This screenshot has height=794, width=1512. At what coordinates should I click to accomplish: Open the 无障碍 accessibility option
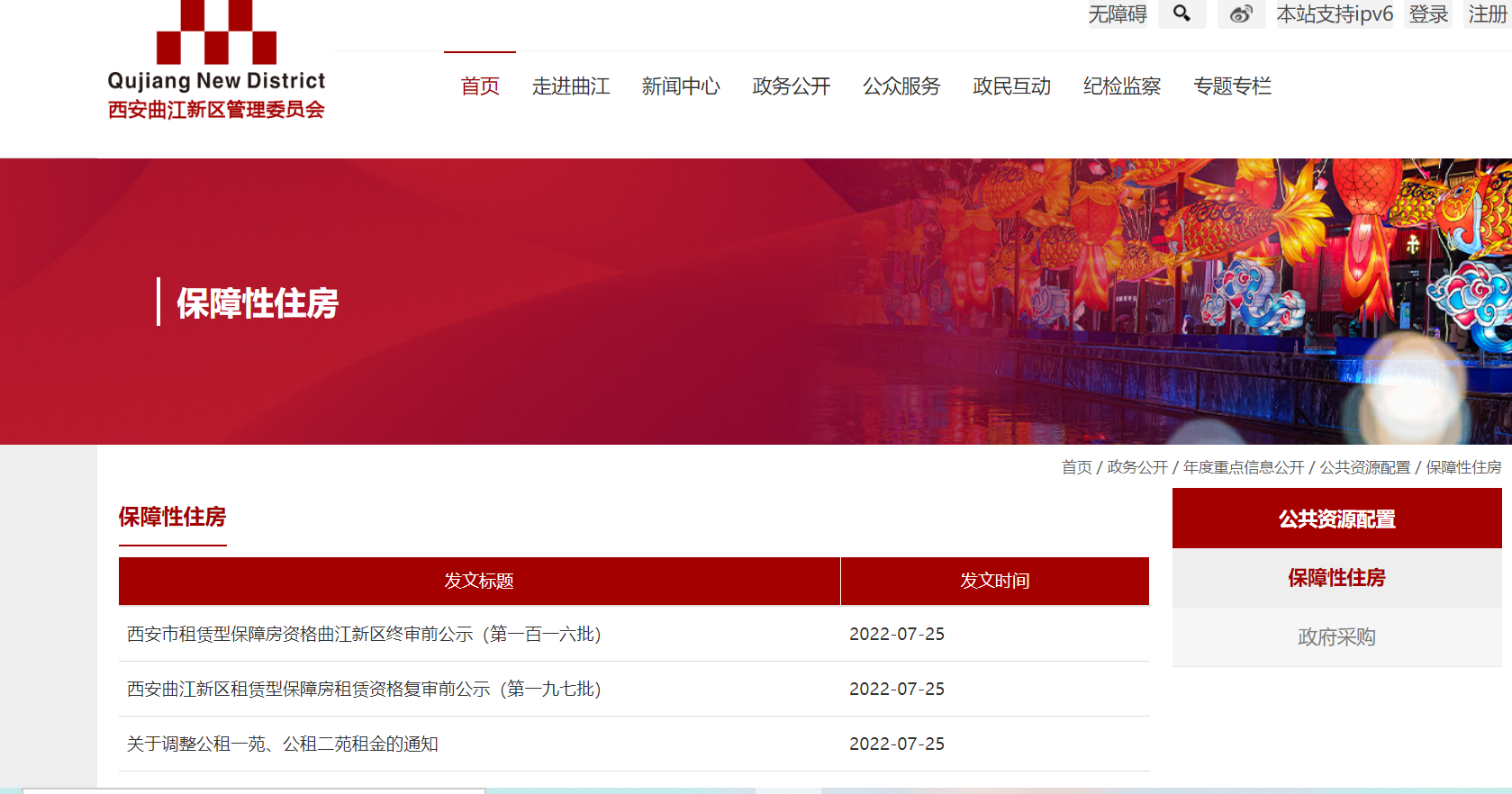pos(1117,14)
